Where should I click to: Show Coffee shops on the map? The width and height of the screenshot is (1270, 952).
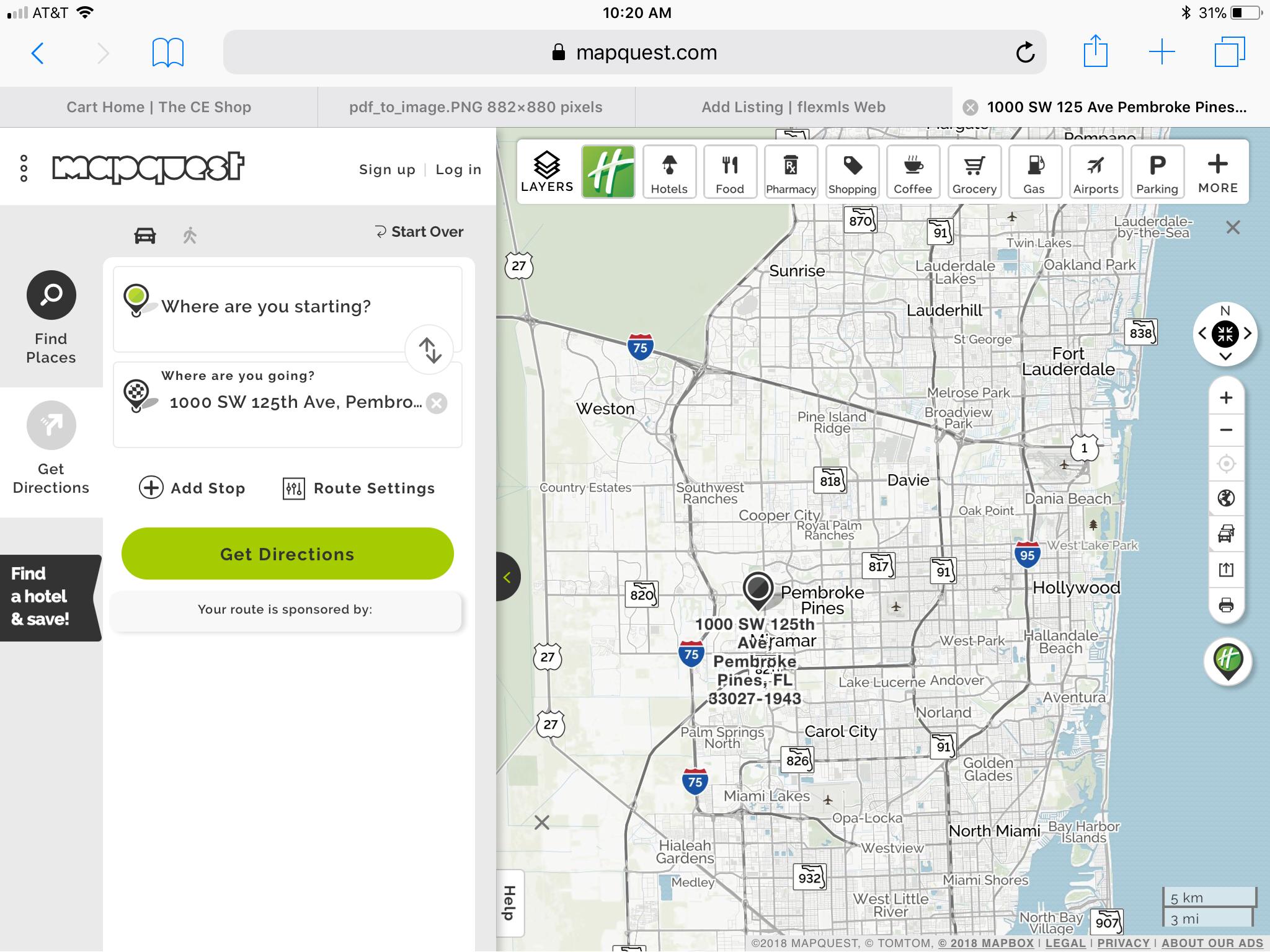[912, 172]
